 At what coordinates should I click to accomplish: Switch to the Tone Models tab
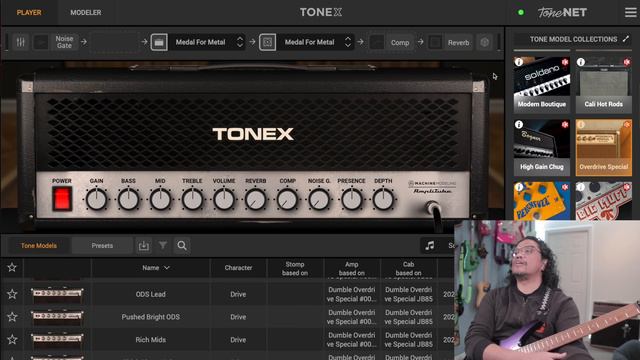[39, 246]
